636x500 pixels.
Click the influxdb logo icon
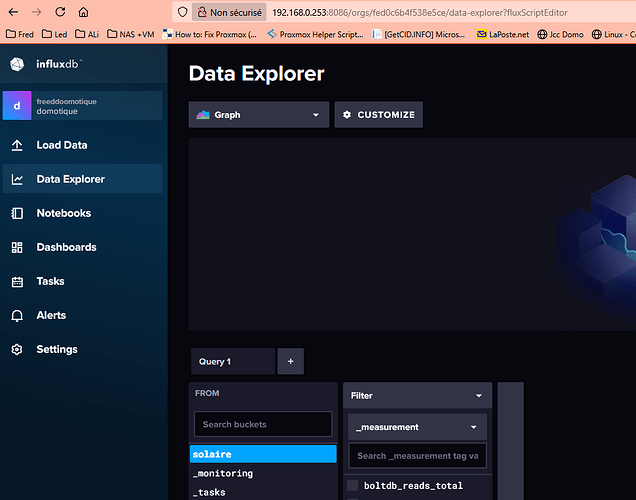[17, 64]
